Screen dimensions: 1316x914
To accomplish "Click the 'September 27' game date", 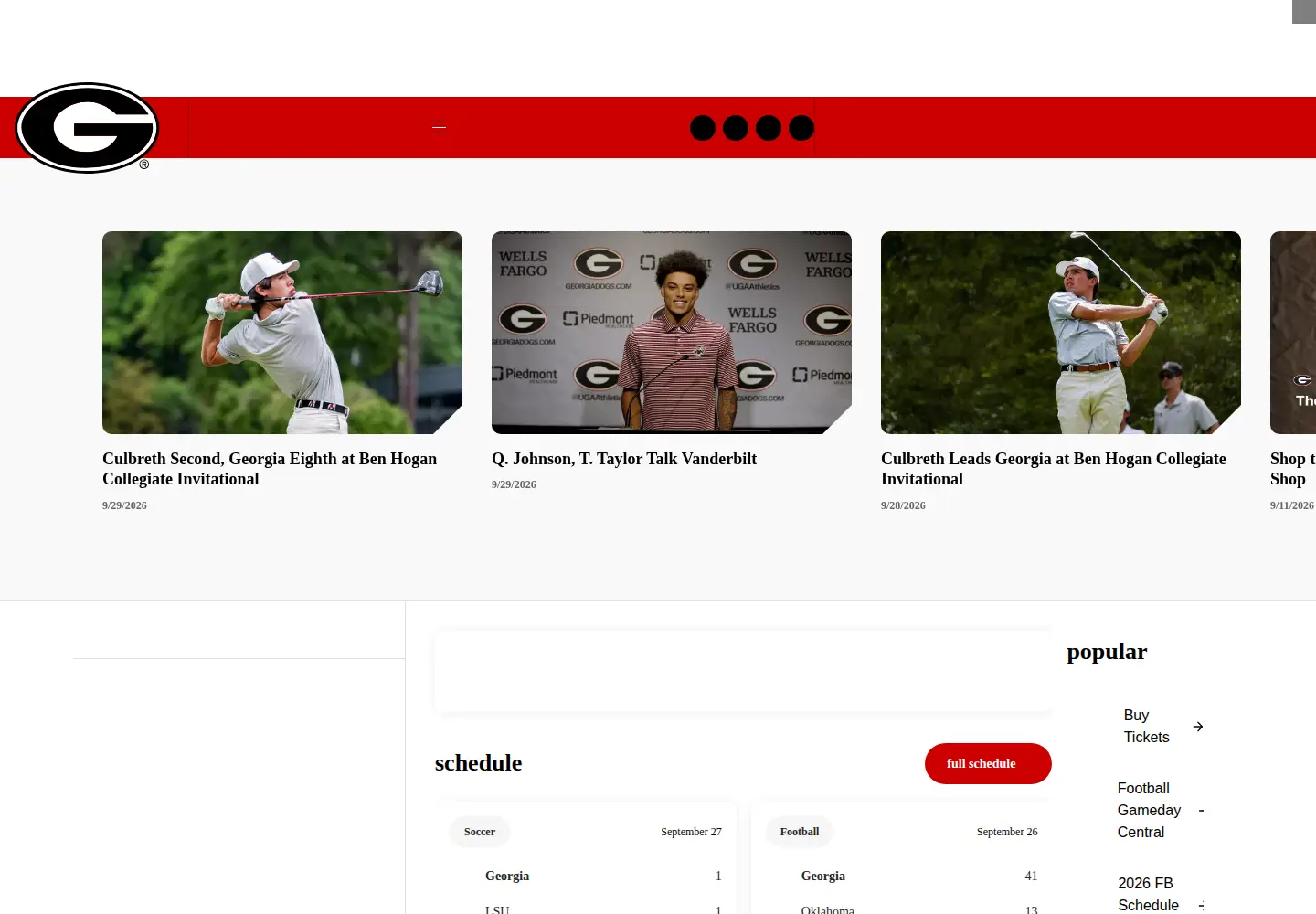I will pos(691,832).
